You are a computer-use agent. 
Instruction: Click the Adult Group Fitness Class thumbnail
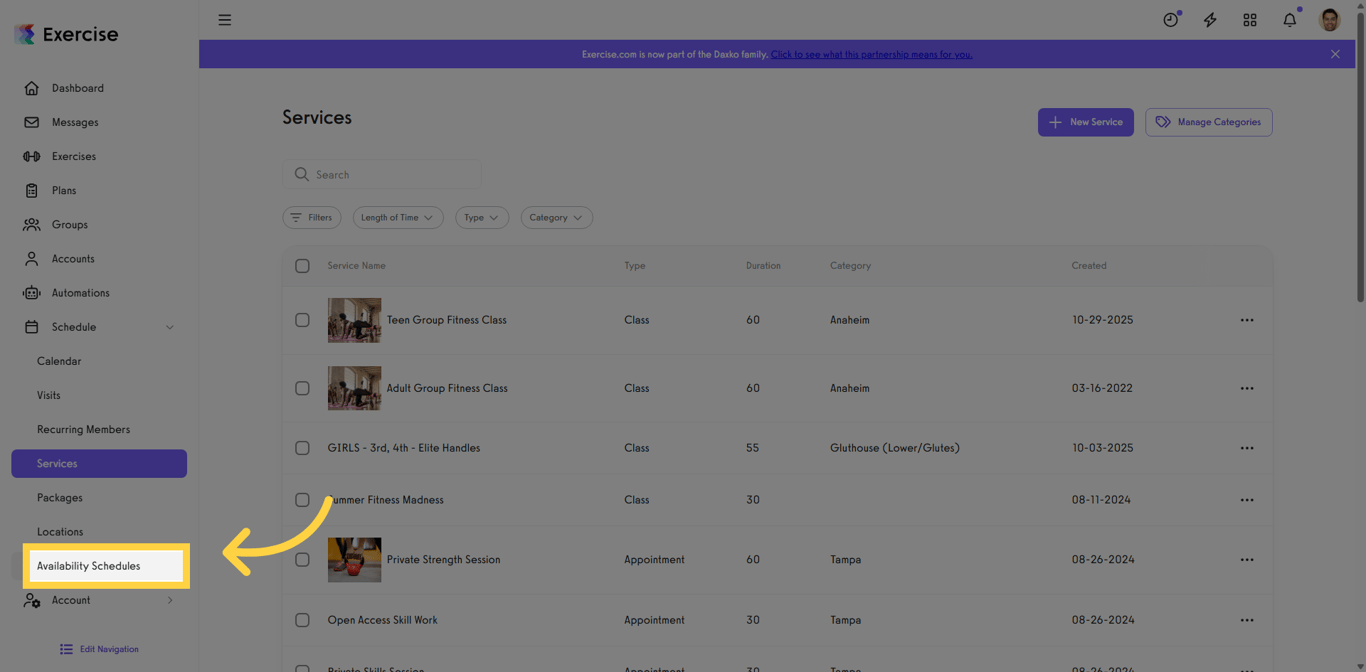[x=354, y=388]
